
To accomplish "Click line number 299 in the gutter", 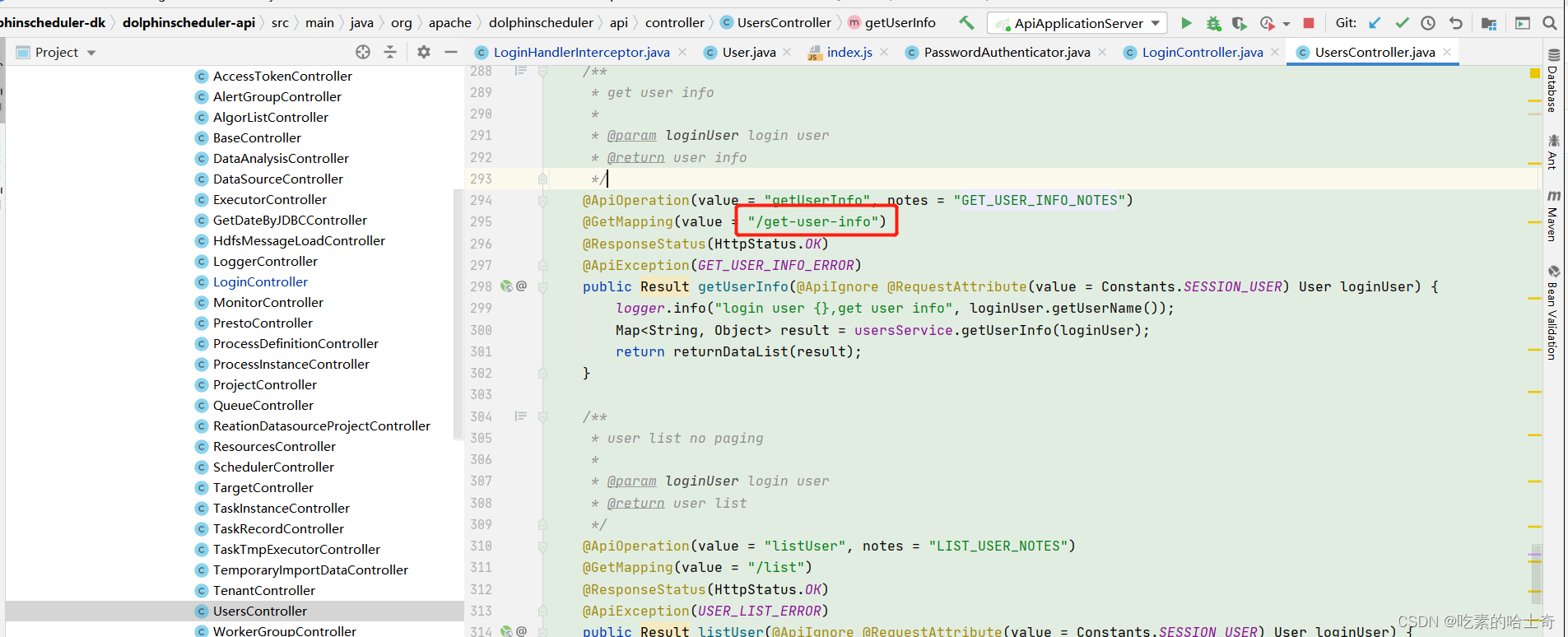I will click(x=481, y=308).
